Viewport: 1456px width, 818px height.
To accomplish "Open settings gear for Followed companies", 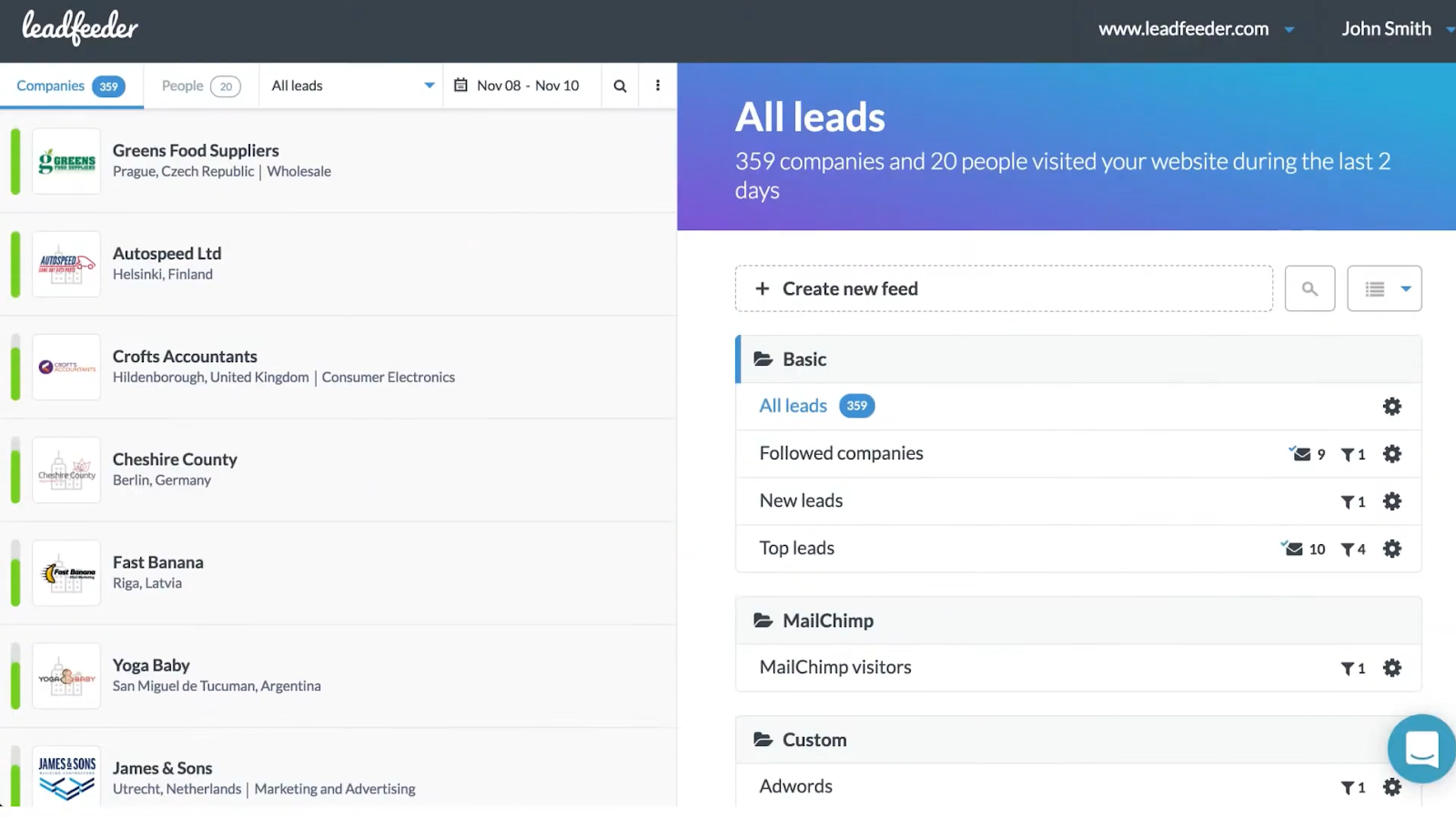I will (x=1391, y=454).
